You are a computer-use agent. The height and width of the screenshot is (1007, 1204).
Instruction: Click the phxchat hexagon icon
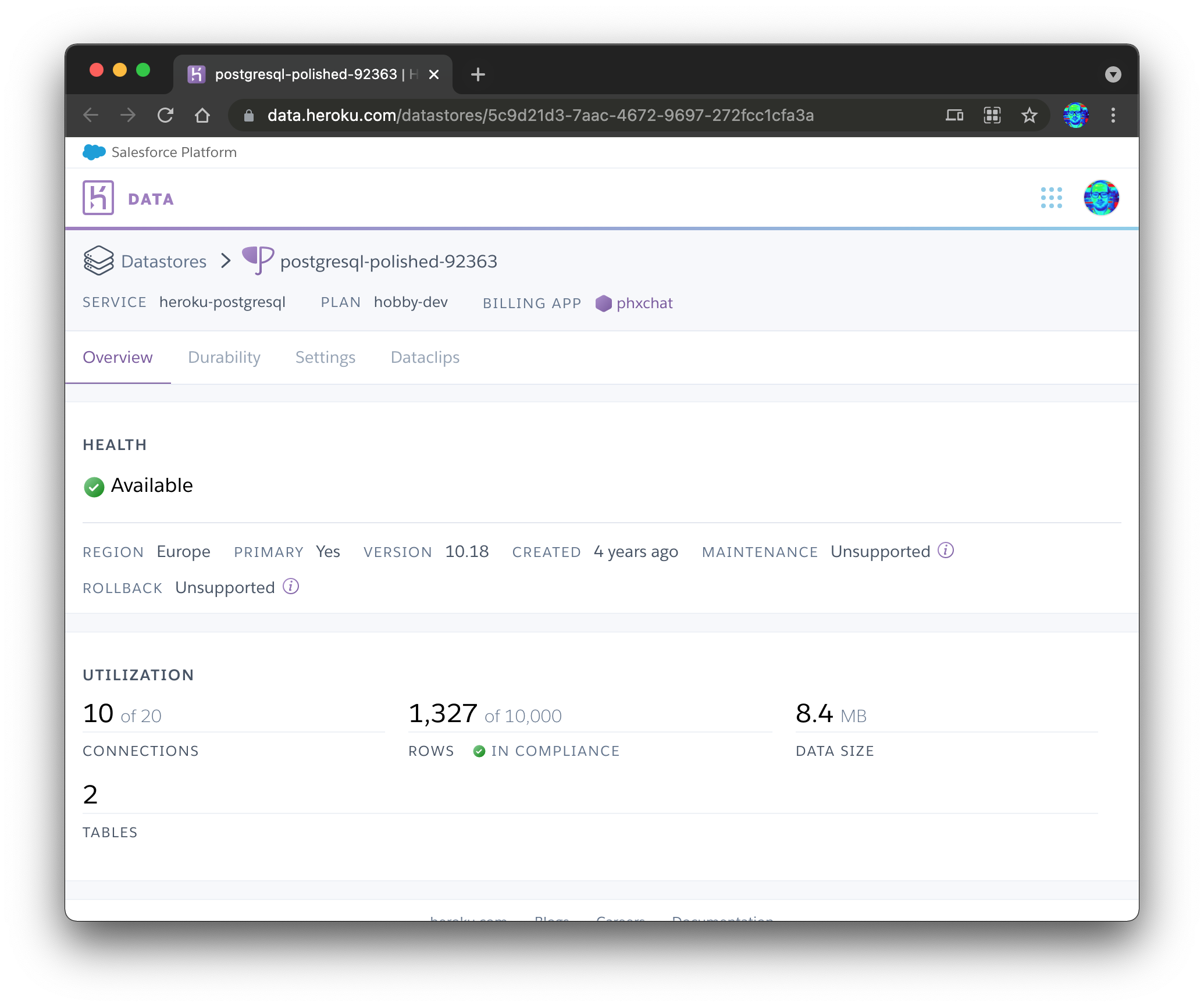tap(604, 303)
